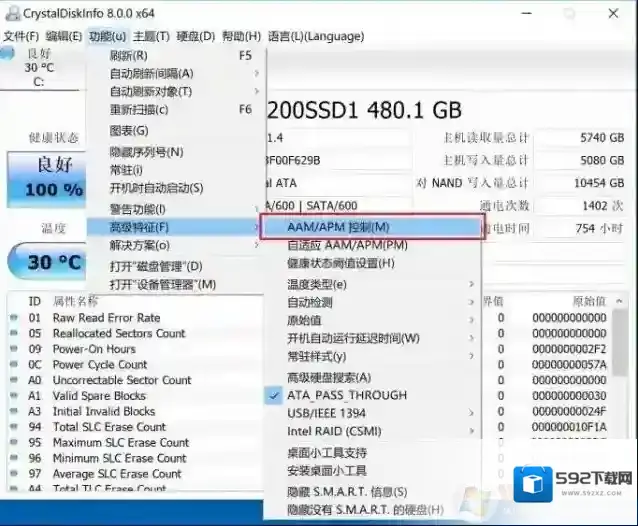Click the disk health status circle icon
This screenshot has width=638, height=526.
[x=9, y=55]
